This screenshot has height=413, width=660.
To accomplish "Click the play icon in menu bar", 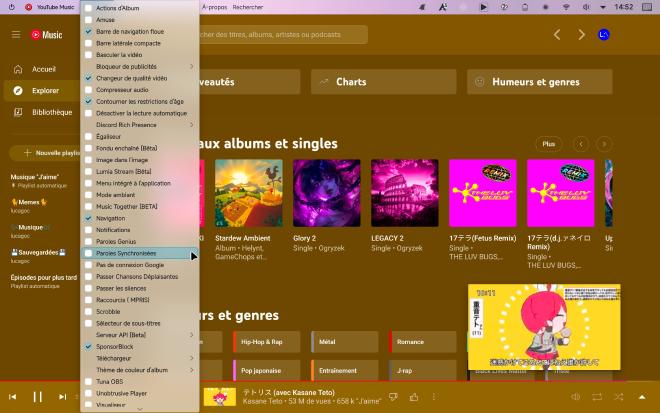I will click(483, 7).
